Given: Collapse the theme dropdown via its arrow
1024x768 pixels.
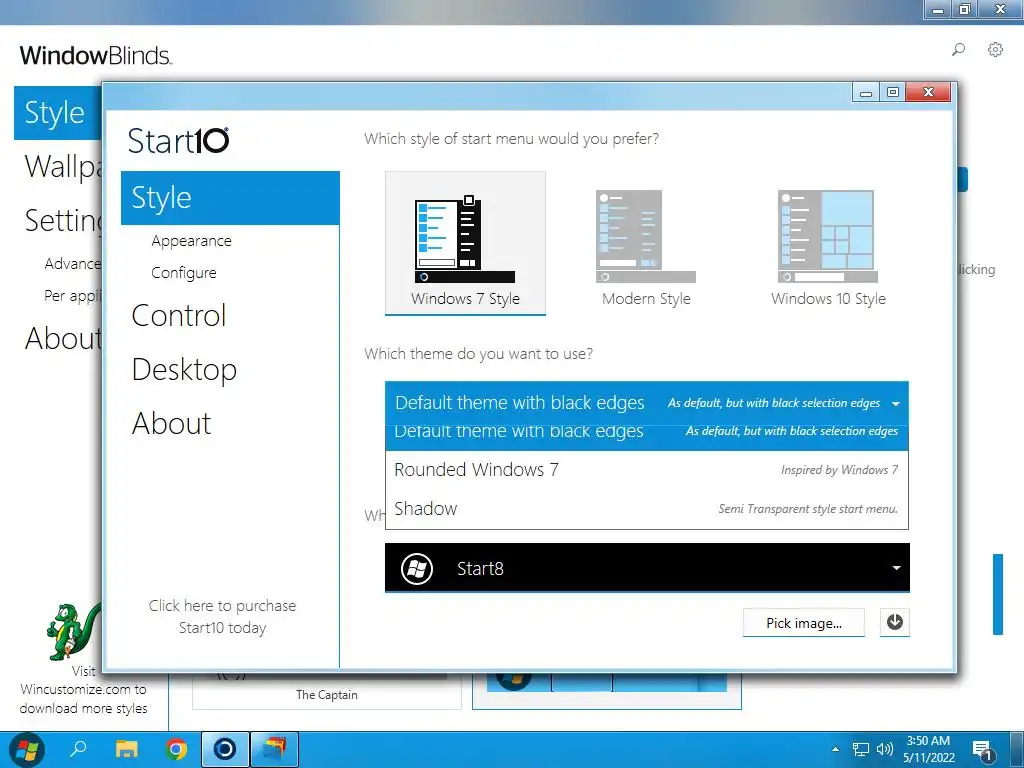Looking at the screenshot, I should [x=895, y=404].
